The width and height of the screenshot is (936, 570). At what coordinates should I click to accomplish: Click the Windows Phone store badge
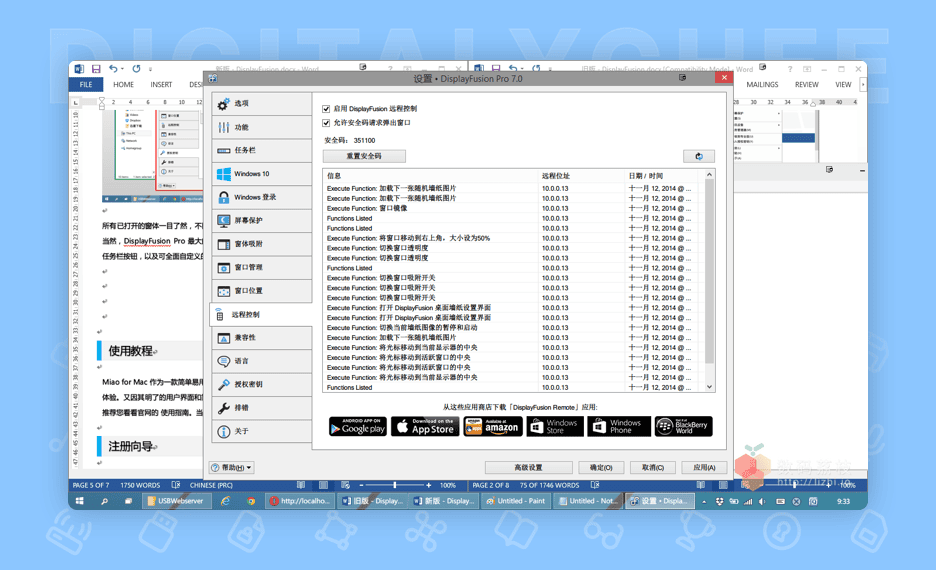pos(618,426)
